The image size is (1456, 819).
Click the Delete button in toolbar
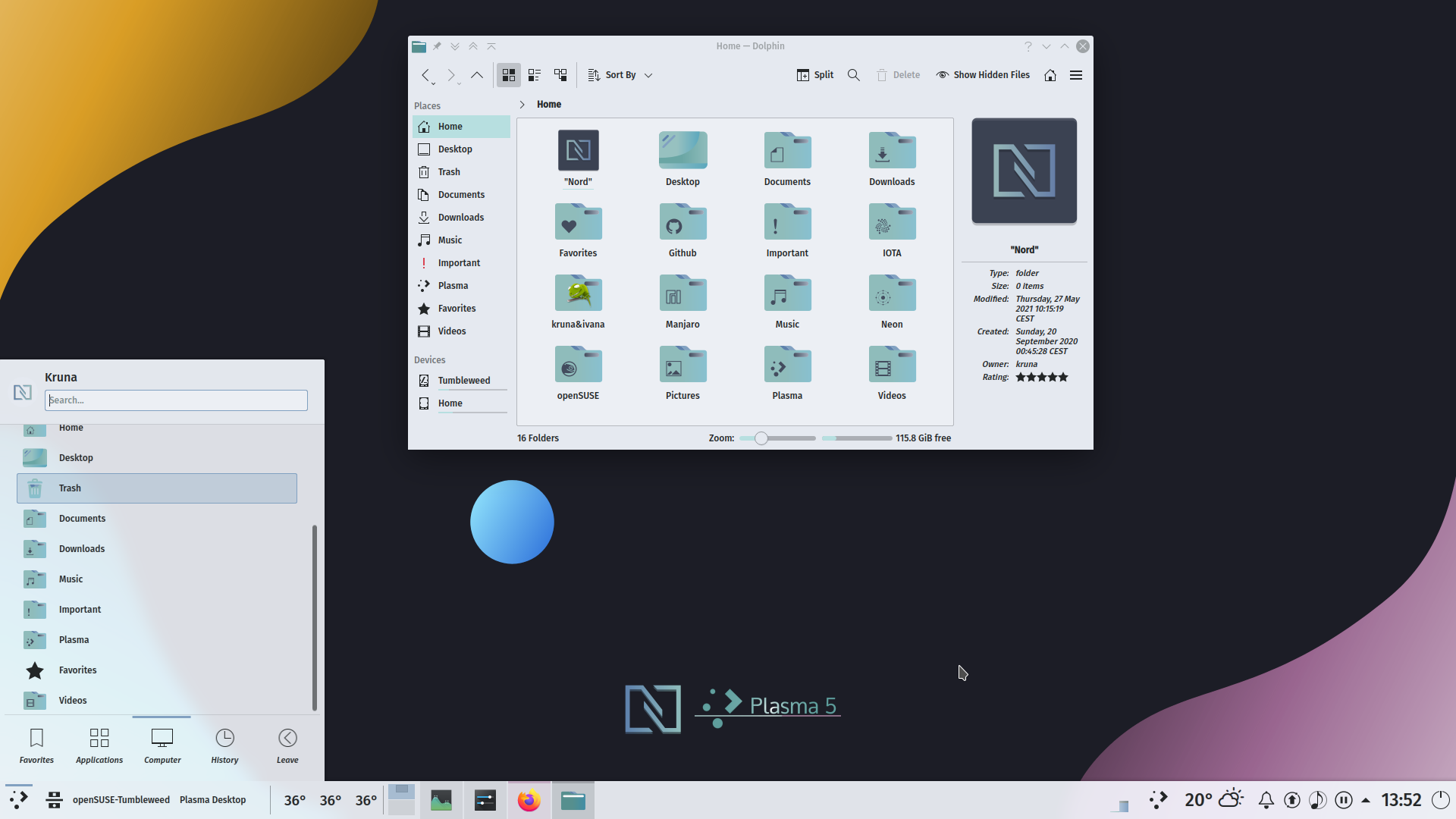click(x=899, y=75)
